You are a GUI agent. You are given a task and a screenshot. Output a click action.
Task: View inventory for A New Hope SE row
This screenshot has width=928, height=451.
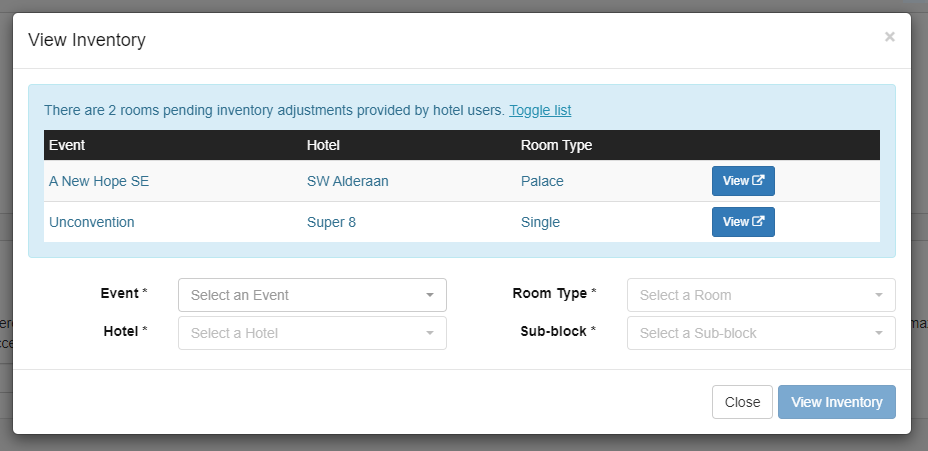coord(742,181)
